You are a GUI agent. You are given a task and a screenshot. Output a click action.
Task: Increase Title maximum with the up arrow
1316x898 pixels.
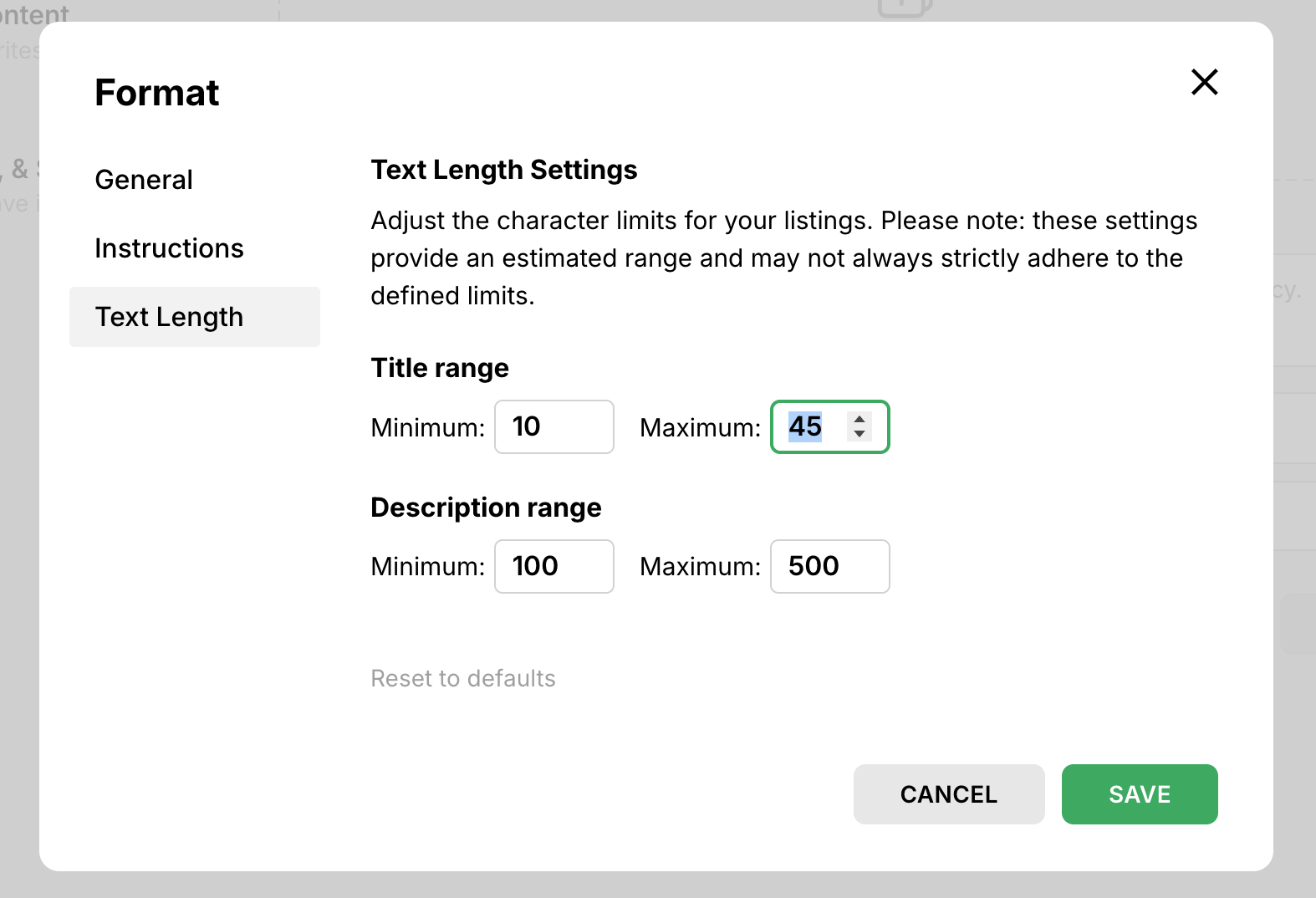(x=859, y=420)
